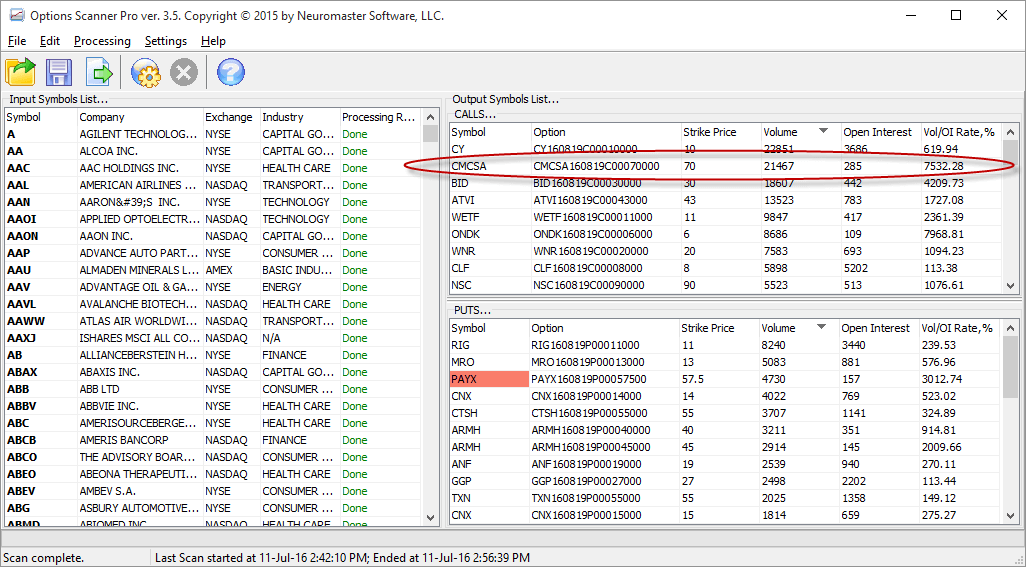The width and height of the screenshot is (1026, 567).
Task: Select the ANF symbol in PUTS
Action: coord(462,464)
